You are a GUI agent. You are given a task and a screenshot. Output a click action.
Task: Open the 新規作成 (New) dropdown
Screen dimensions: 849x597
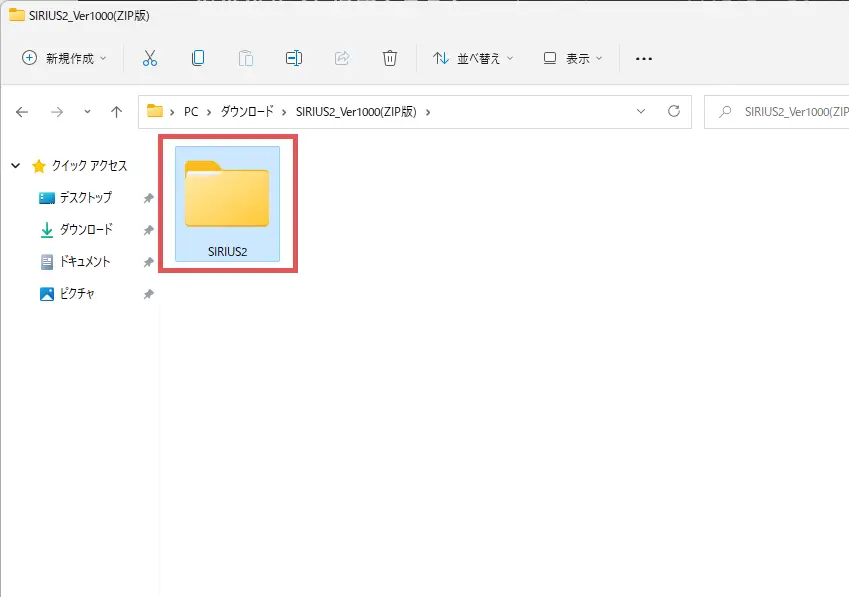[x=64, y=58]
